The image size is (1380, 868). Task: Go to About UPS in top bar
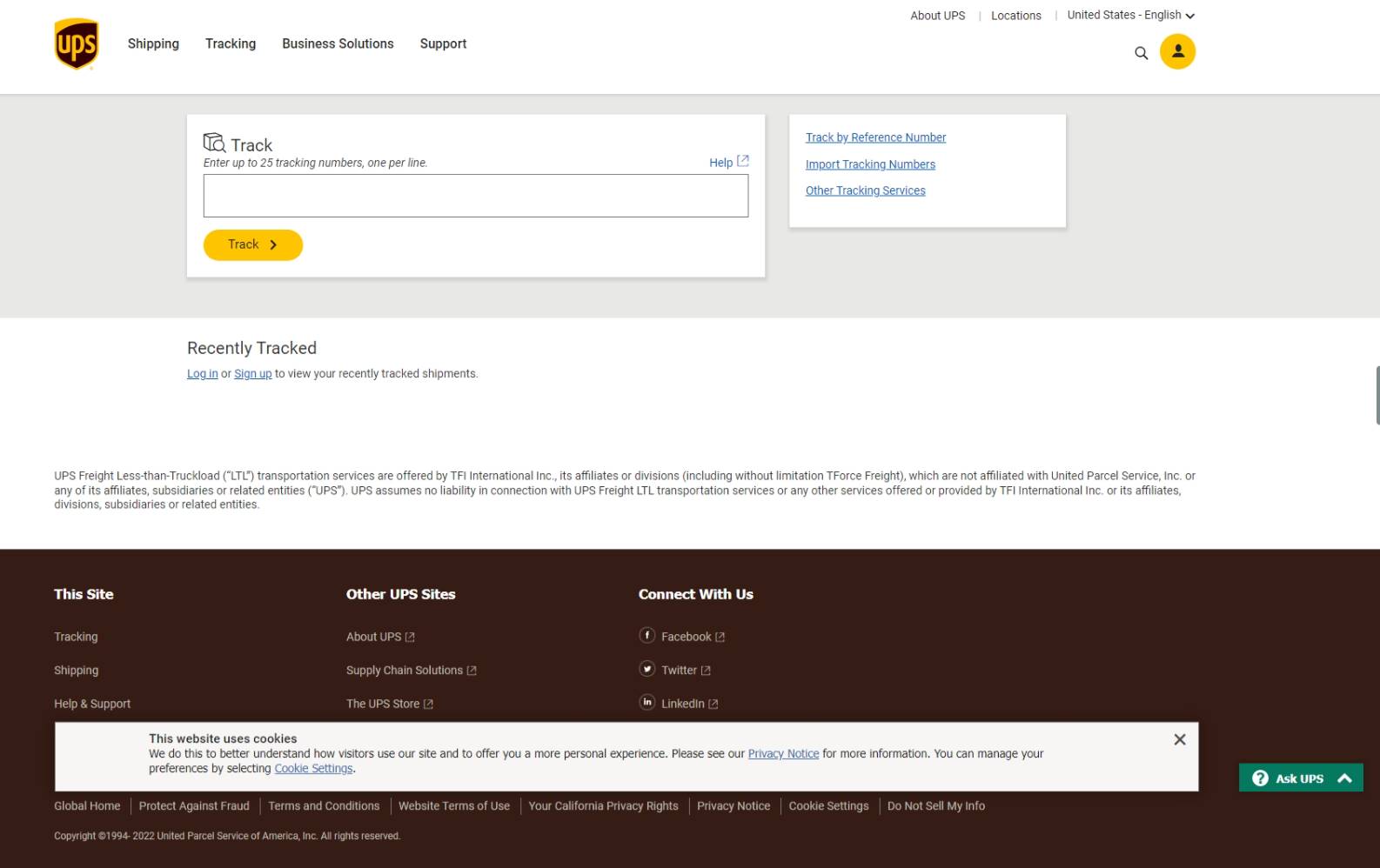937,16
